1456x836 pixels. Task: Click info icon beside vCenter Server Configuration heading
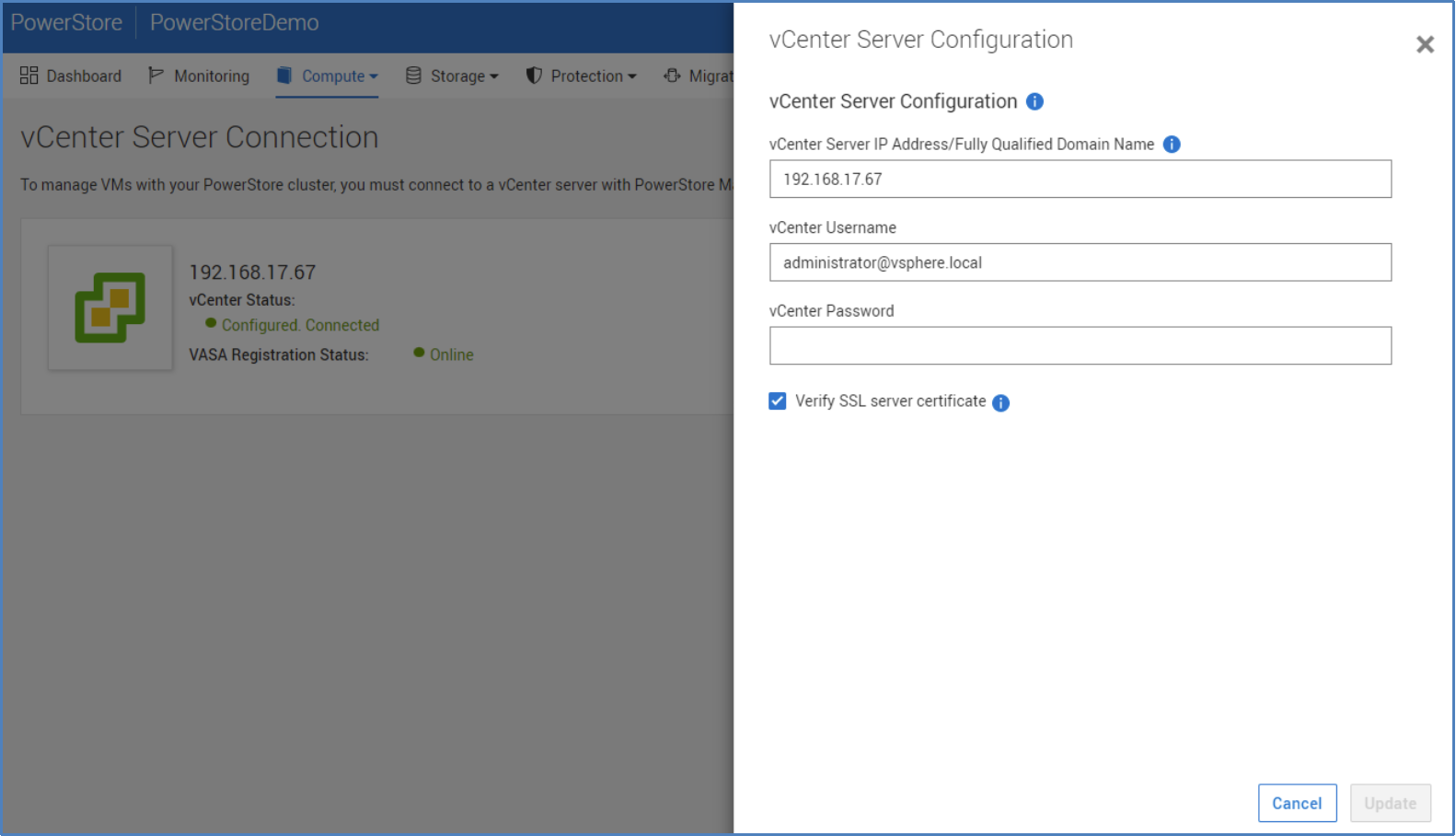click(x=1034, y=101)
